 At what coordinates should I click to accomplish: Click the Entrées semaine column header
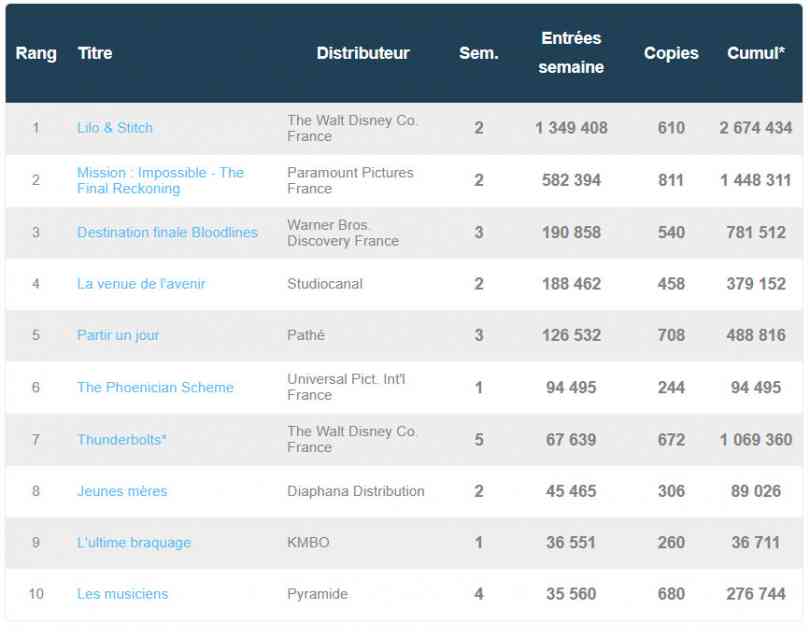(571, 53)
